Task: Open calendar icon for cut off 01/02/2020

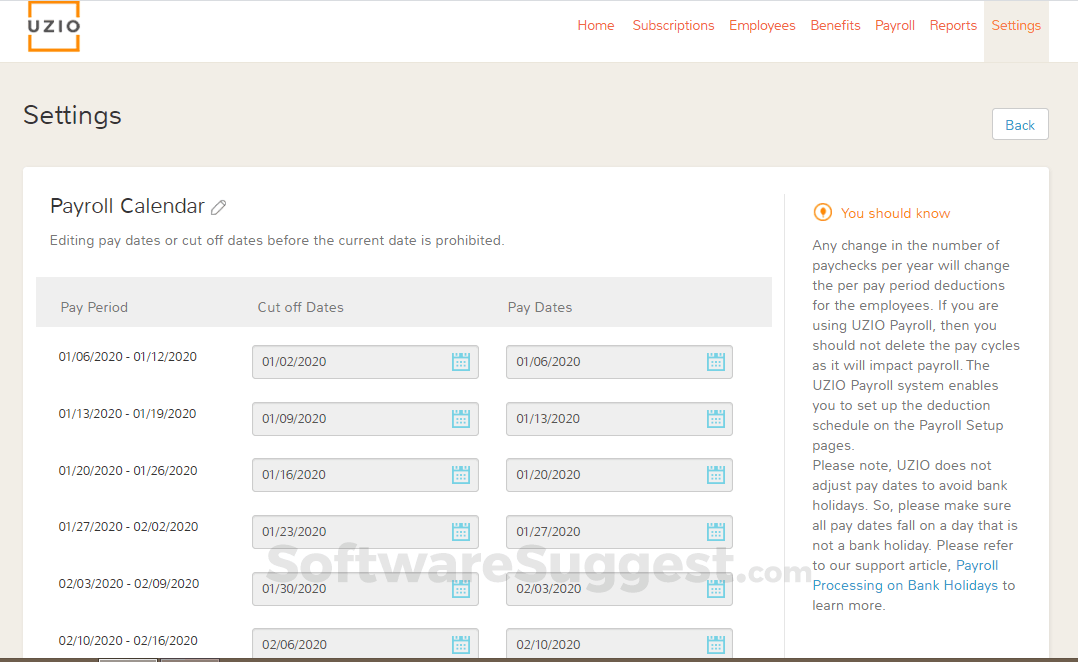Action: pos(461,362)
